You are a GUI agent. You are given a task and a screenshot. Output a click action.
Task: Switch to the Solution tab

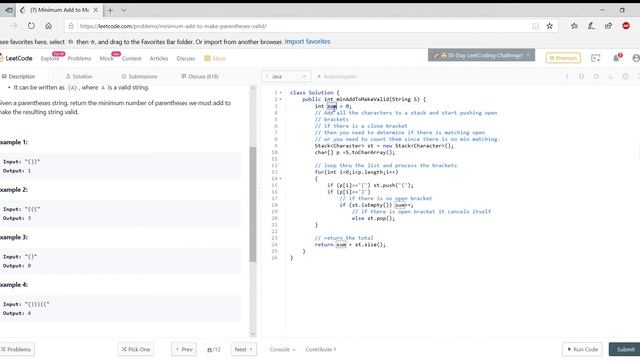[79, 76]
